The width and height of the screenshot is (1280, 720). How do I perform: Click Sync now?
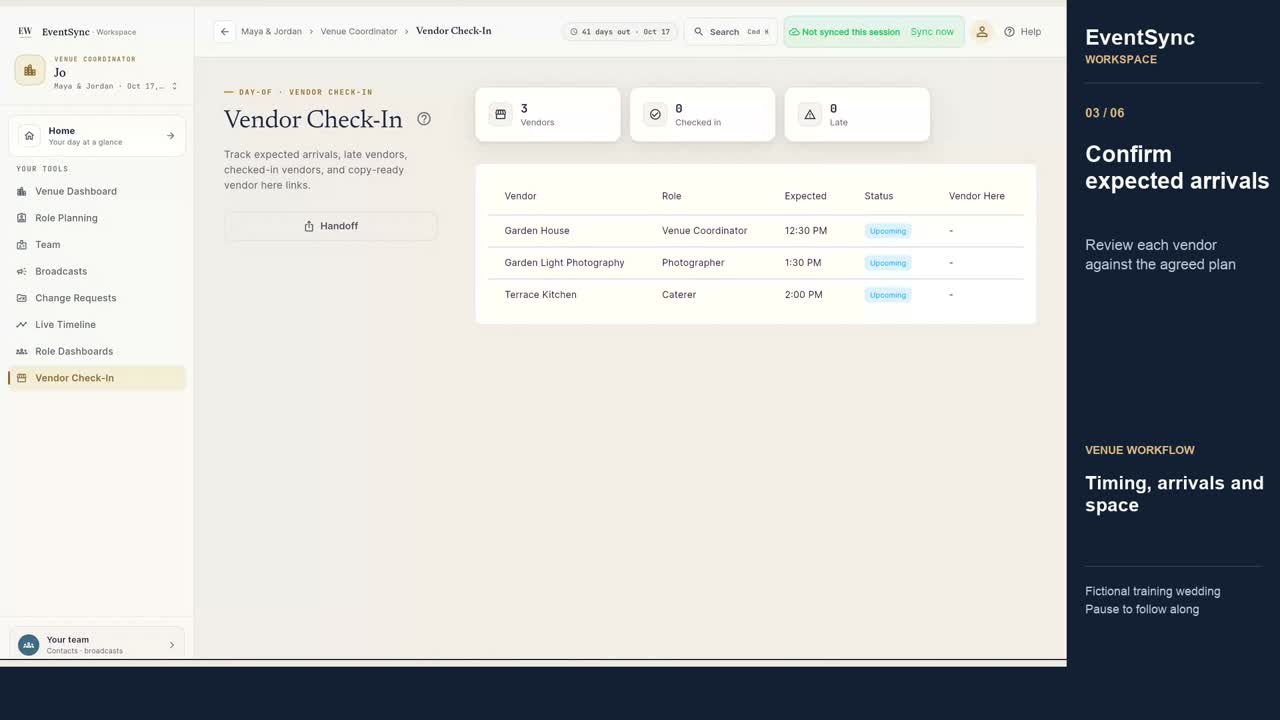point(932,32)
